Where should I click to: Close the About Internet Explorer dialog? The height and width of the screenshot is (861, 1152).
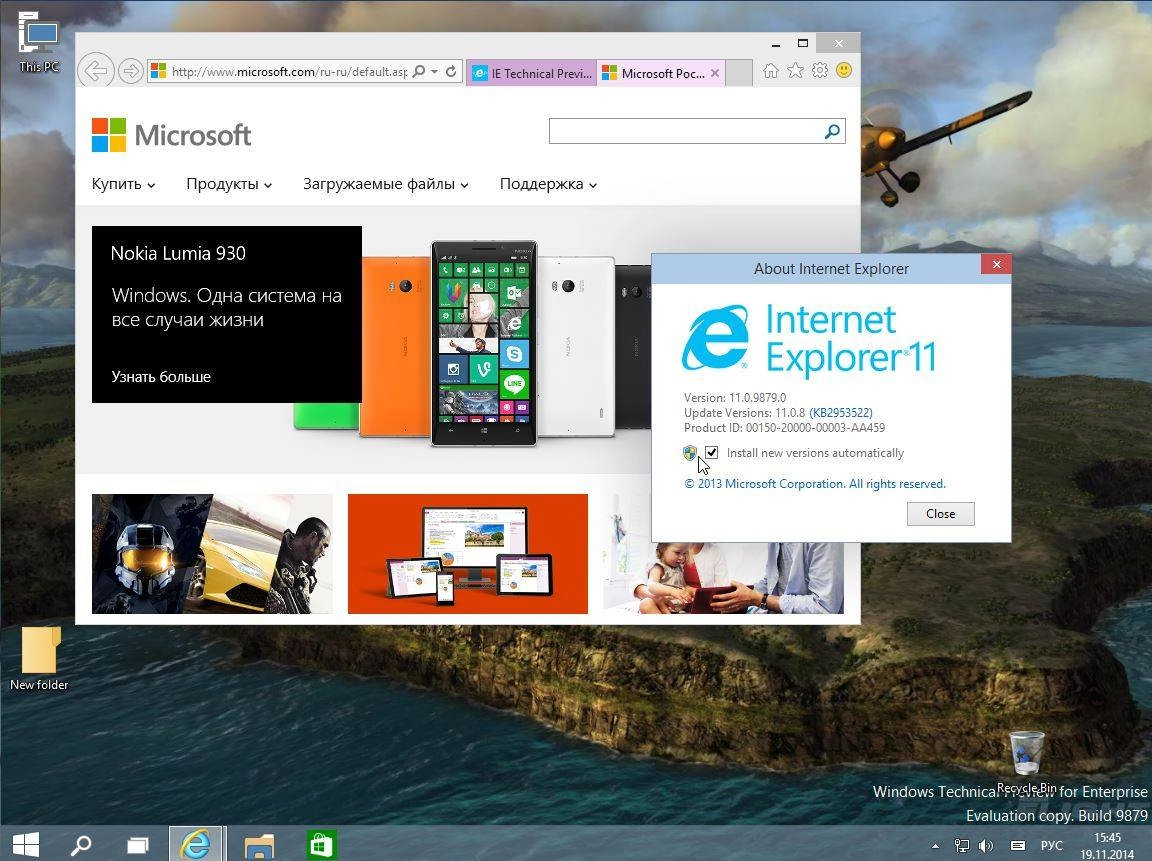(x=996, y=264)
